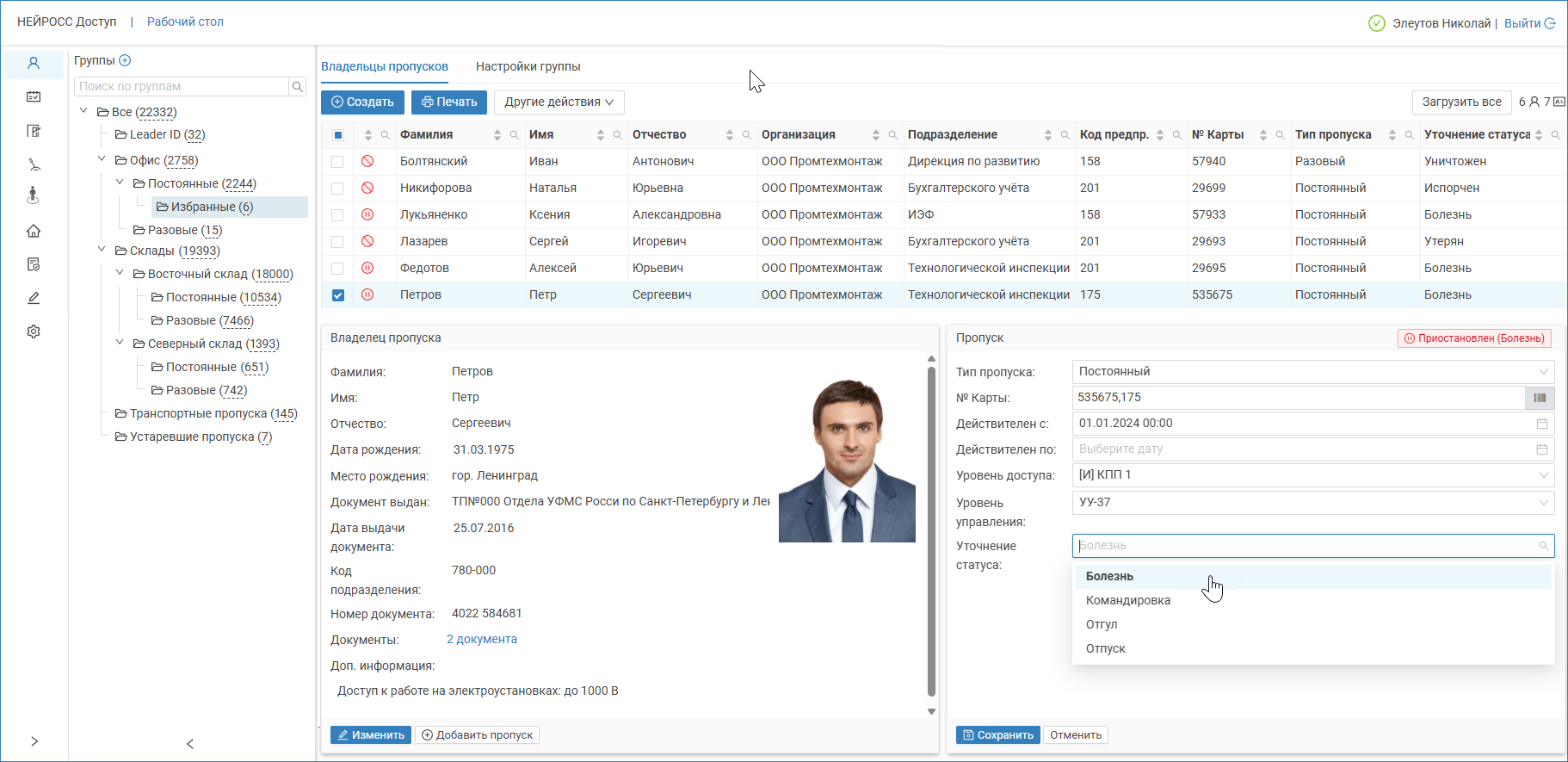
Task: Click the logout icon next to Выйти
Action: click(1550, 23)
